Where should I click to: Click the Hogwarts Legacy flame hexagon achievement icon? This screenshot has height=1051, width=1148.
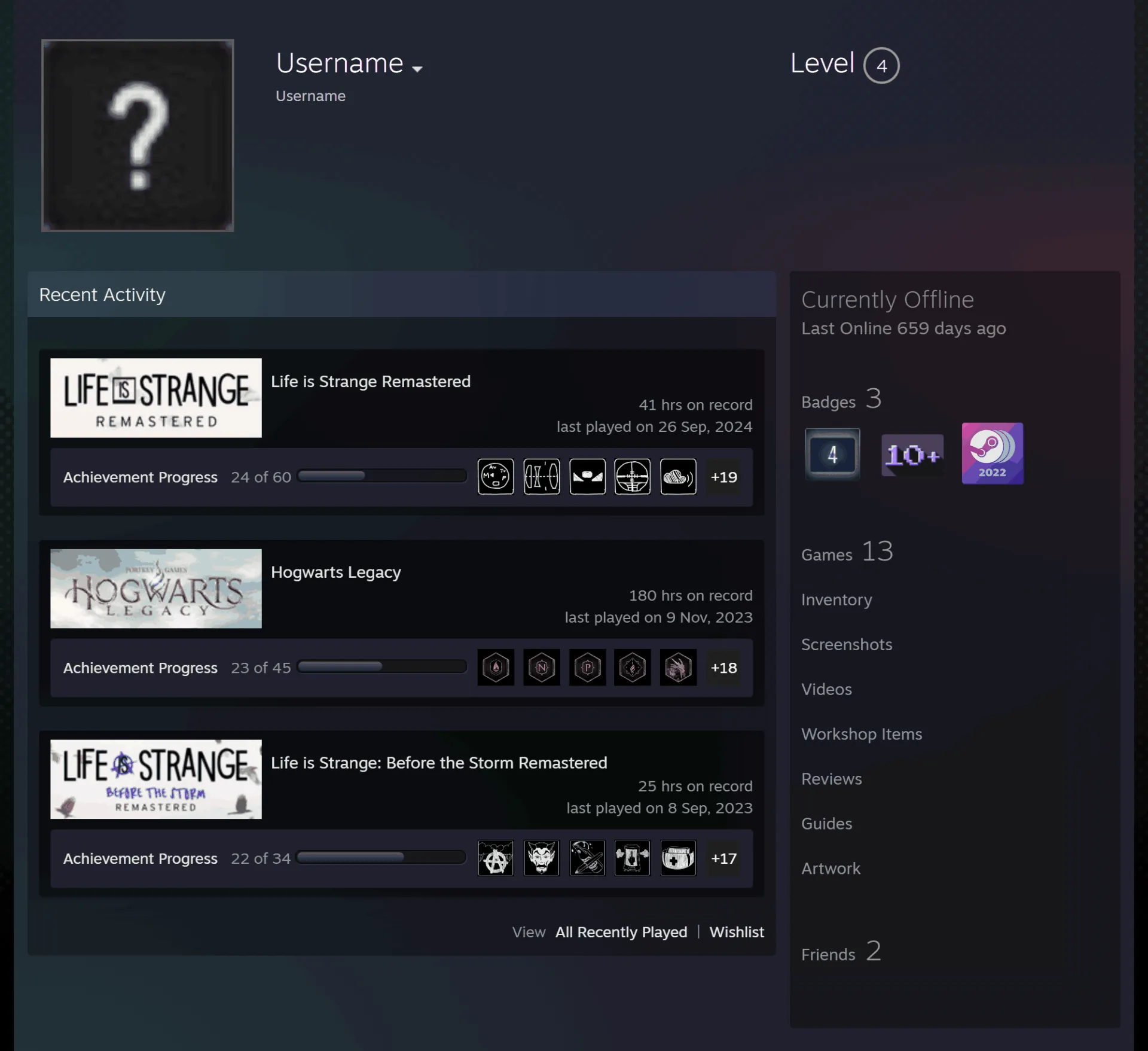tap(496, 667)
